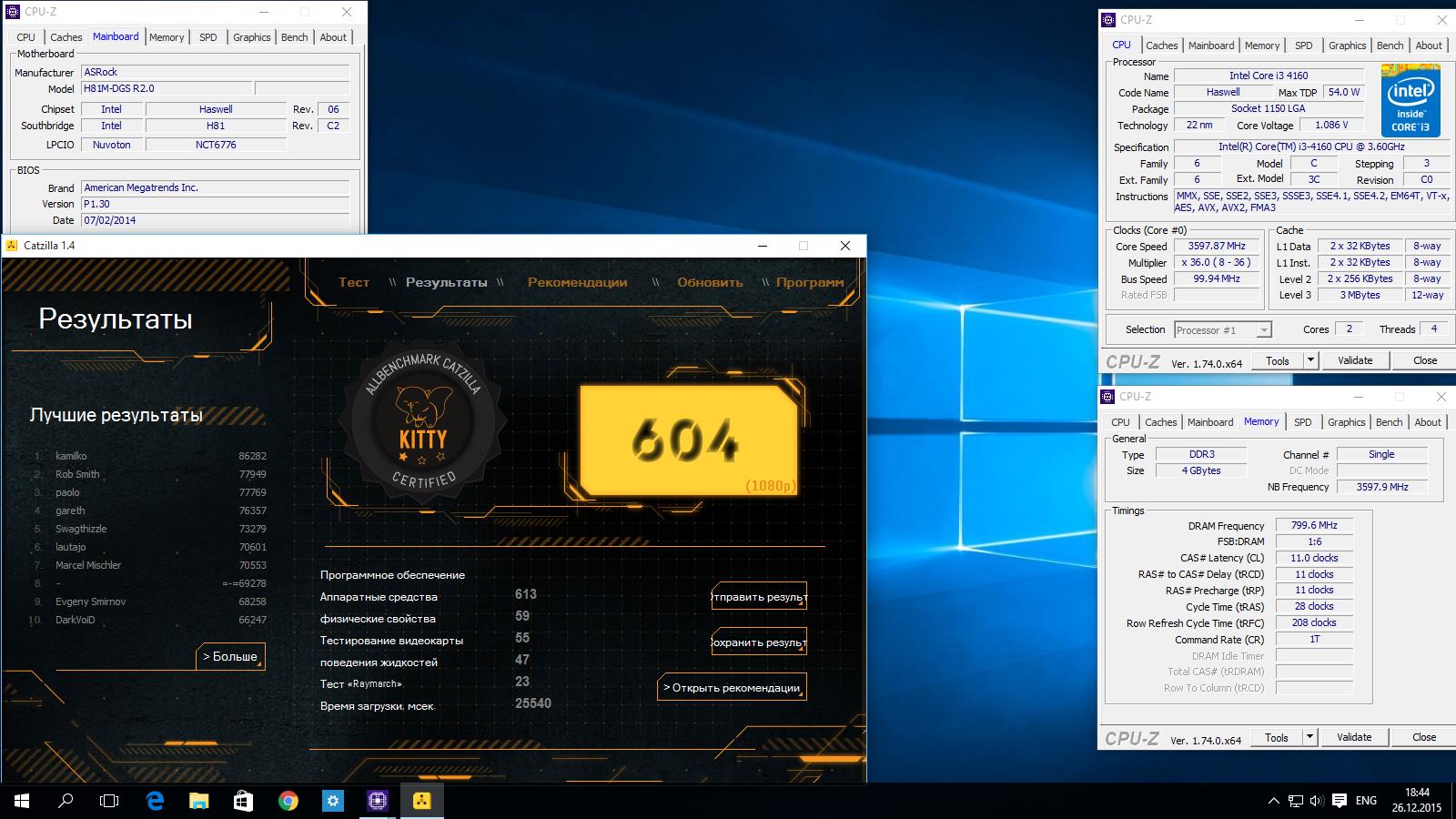This screenshot has height=819, width=1456.
Task: Click the blue settings gear taskbar icon
Action: click(x=332, y=801)
